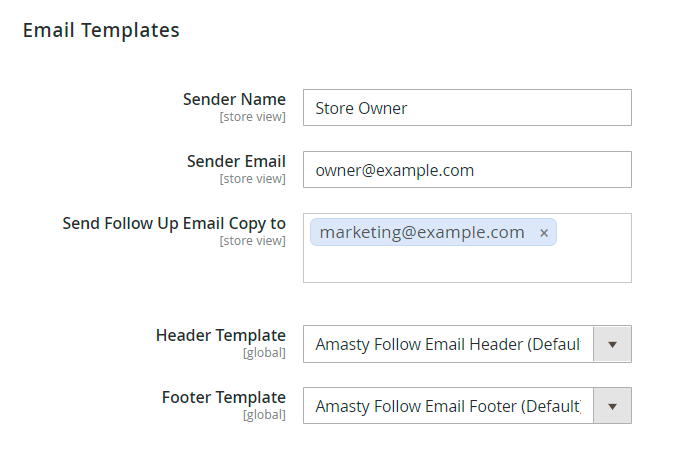Click the Send Follow Up Email Copy to label
The height and width of the screenshot is (460, 685).
[174, 224]
